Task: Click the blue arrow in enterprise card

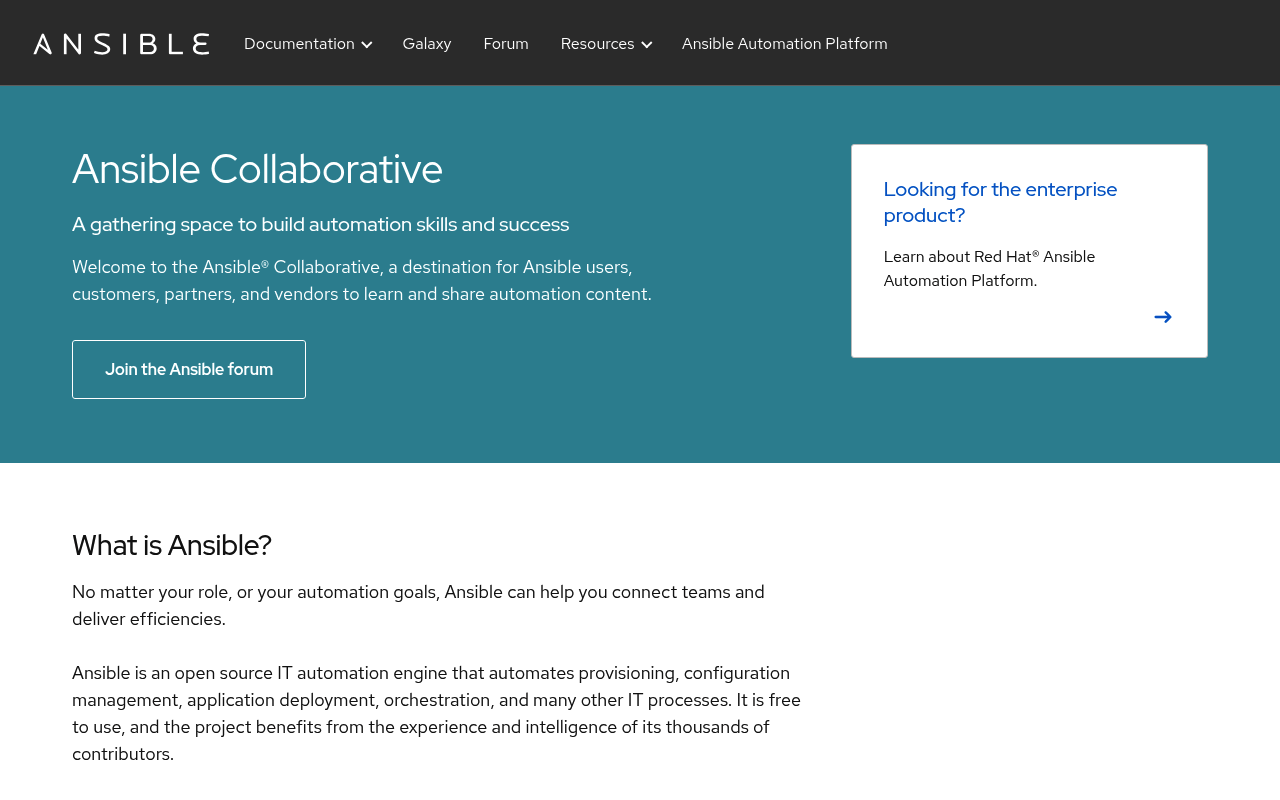Action: click(1162, 317)
